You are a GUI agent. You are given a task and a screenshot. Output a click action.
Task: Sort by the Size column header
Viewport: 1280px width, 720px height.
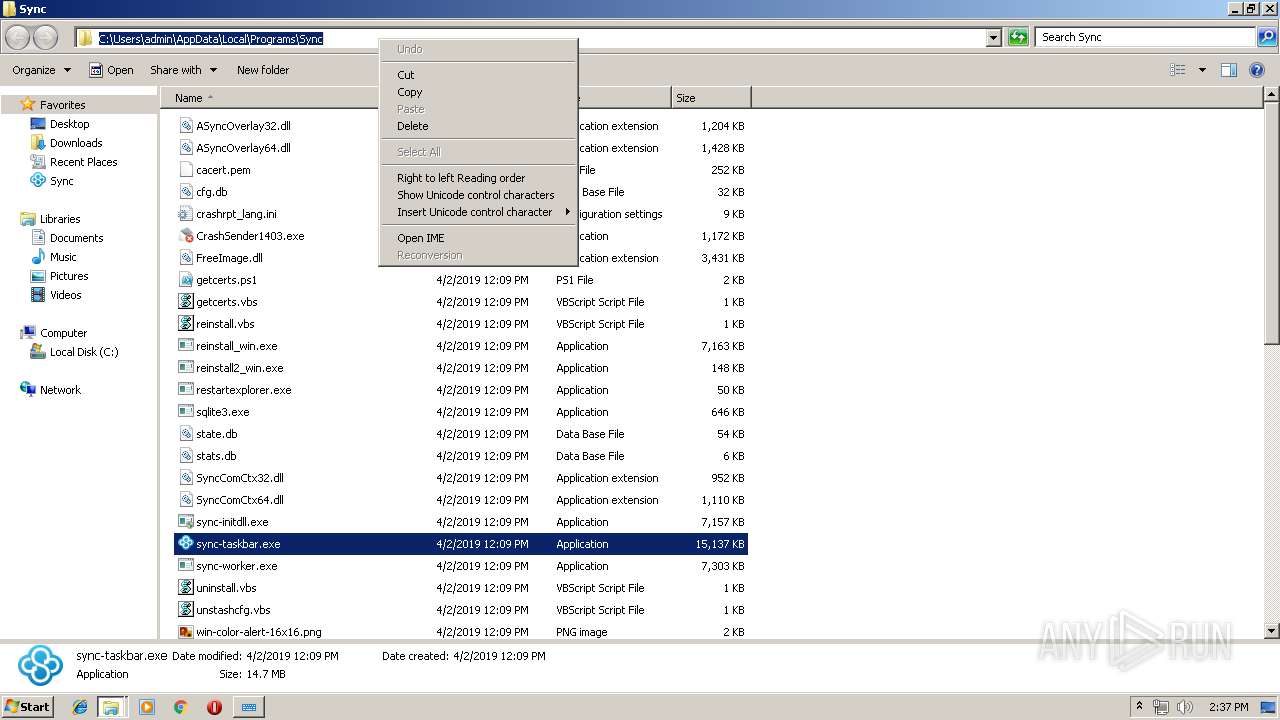tap(711, 98)
